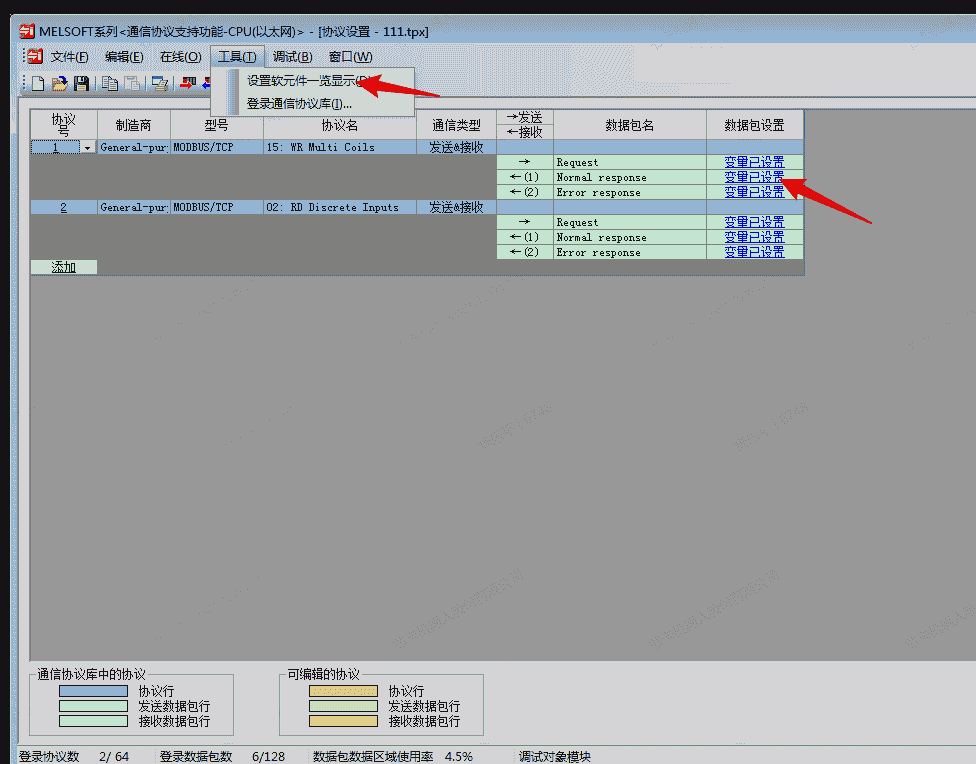Viewport: 976px width, 764px height.
Task: Open 变量已设置 link for protocol 1 Request
Action: [x=754, y=162]
